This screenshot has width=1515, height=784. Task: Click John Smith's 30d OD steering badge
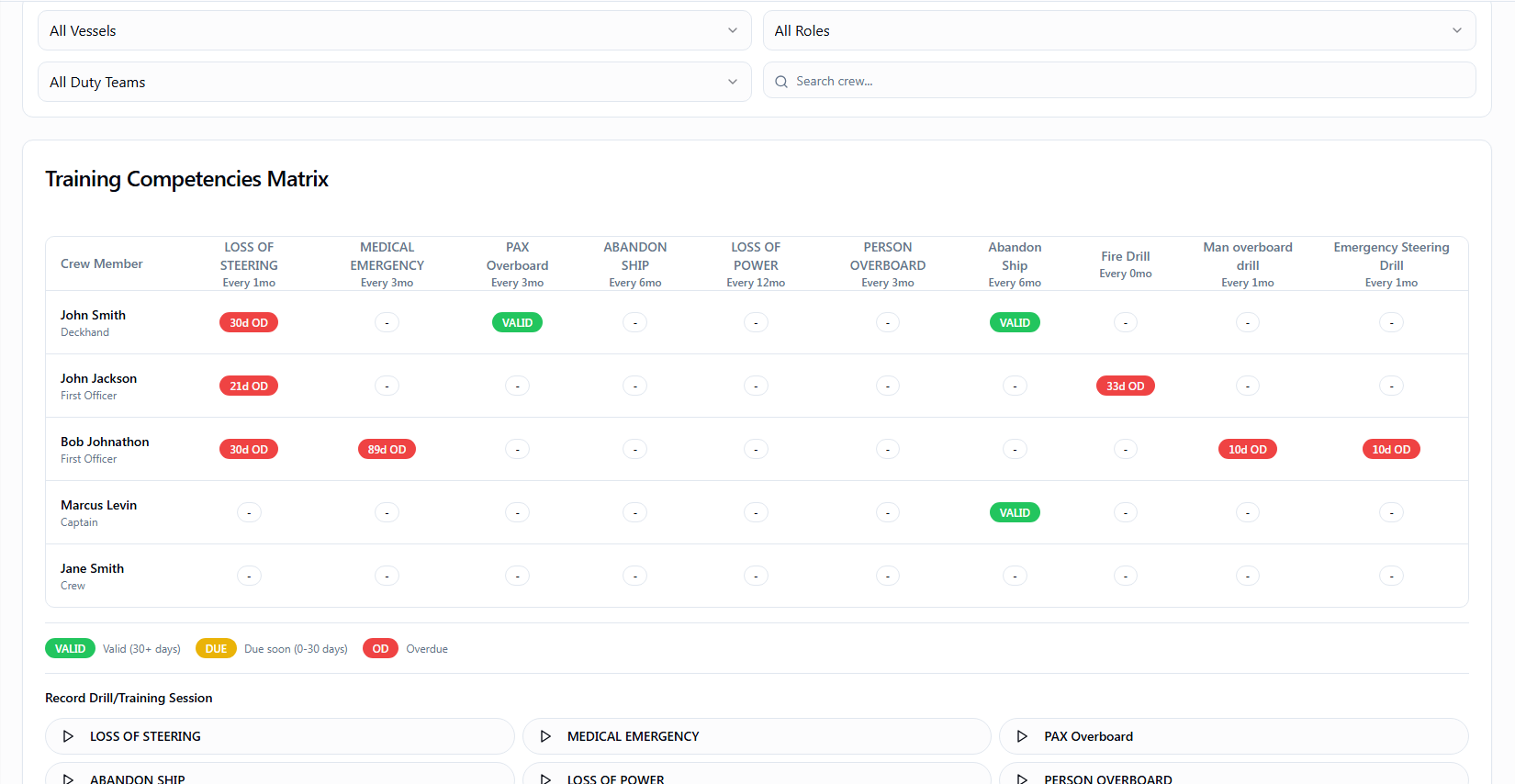(249, 323)
